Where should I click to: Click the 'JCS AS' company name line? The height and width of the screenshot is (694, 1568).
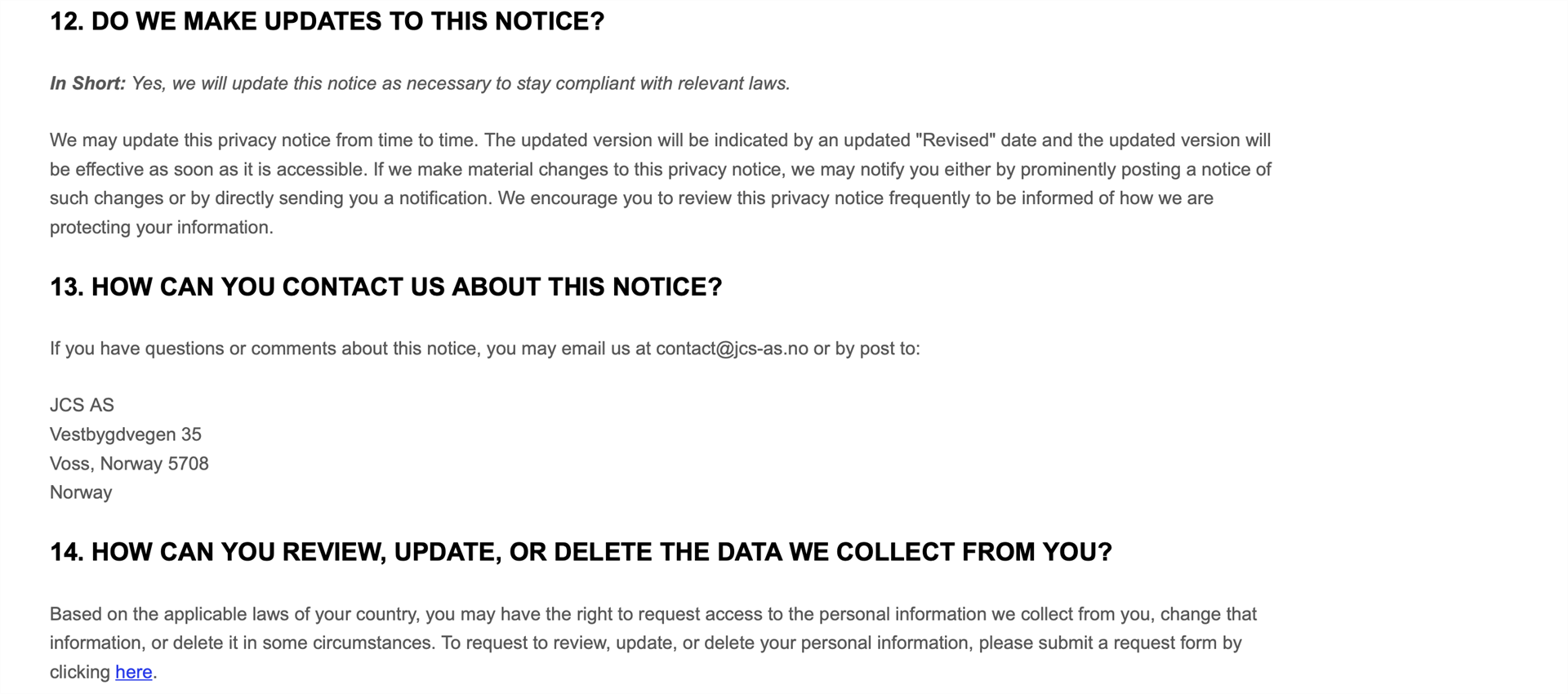(82, 405)
